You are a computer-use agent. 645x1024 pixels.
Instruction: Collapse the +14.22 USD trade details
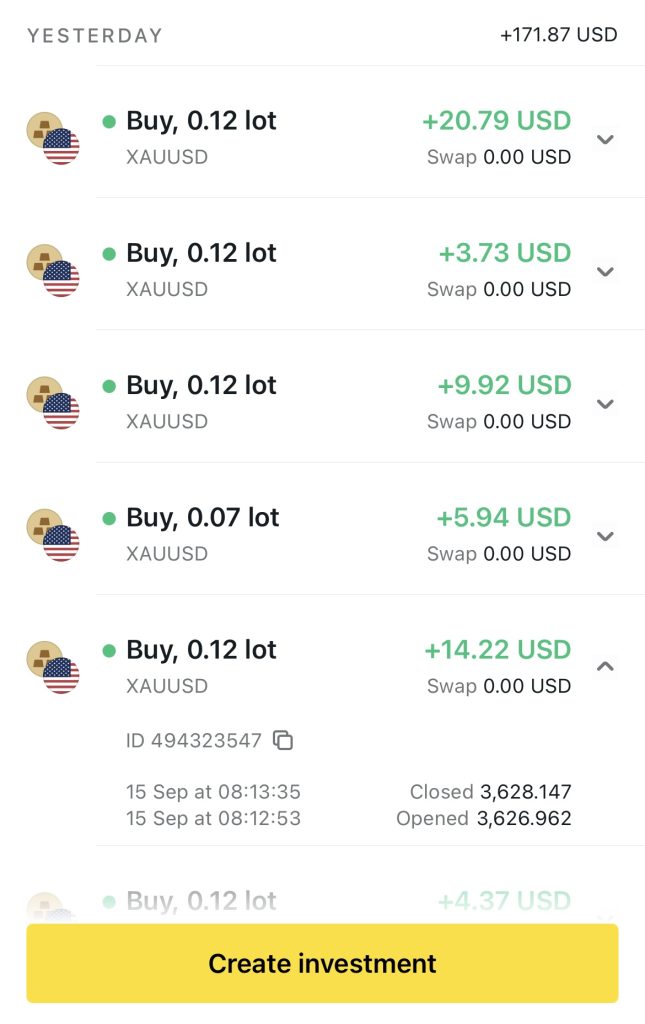(604, 667)
